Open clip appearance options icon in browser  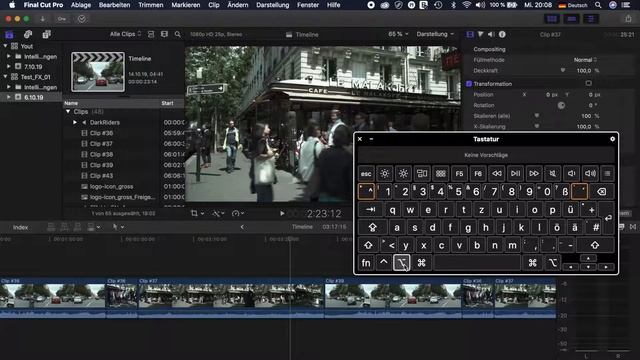[151, 34]
